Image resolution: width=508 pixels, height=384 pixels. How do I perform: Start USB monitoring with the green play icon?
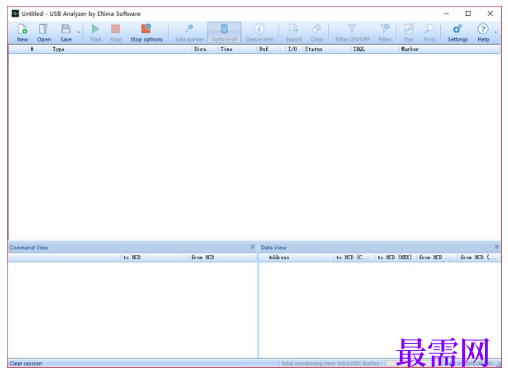click(95, 33)
